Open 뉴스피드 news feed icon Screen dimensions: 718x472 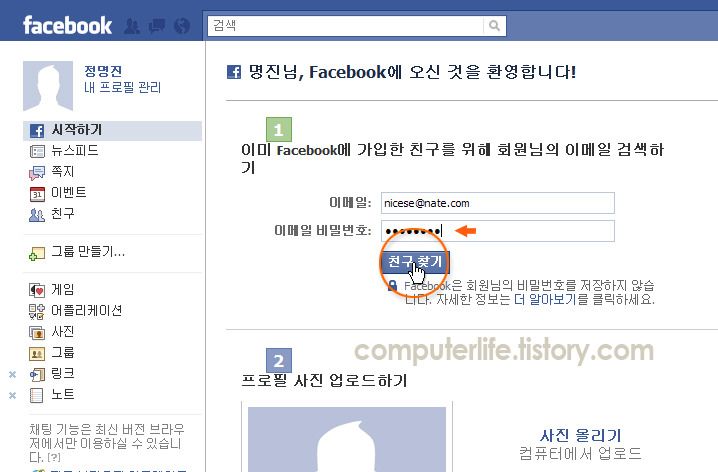(x=37, y=151)
